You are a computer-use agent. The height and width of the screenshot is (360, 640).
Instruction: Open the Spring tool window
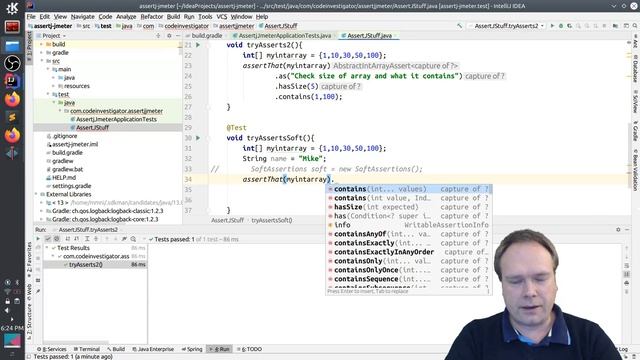pos(192,349)
